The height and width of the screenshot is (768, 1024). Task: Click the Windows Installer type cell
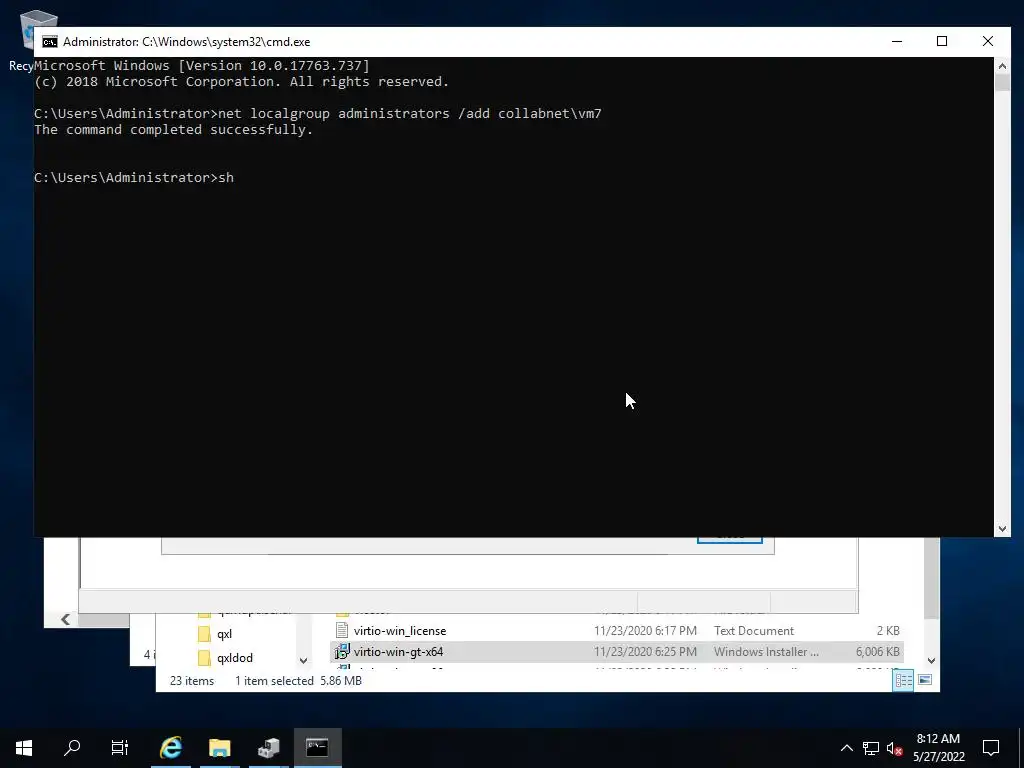pyautogui.click(x=766, y=652)
